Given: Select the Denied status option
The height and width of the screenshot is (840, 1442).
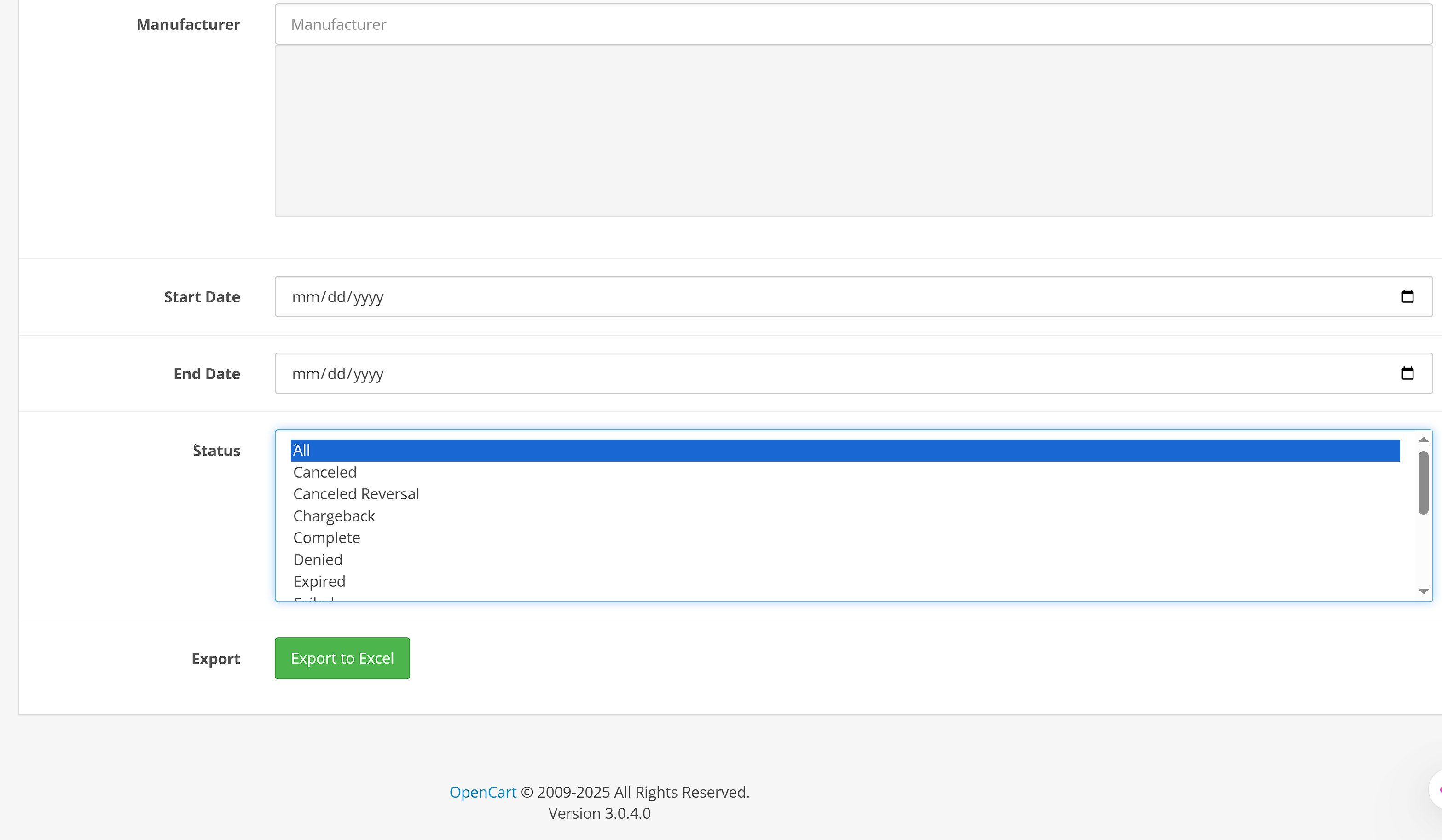Looking at the screenshot, I should tap(318, 560).
